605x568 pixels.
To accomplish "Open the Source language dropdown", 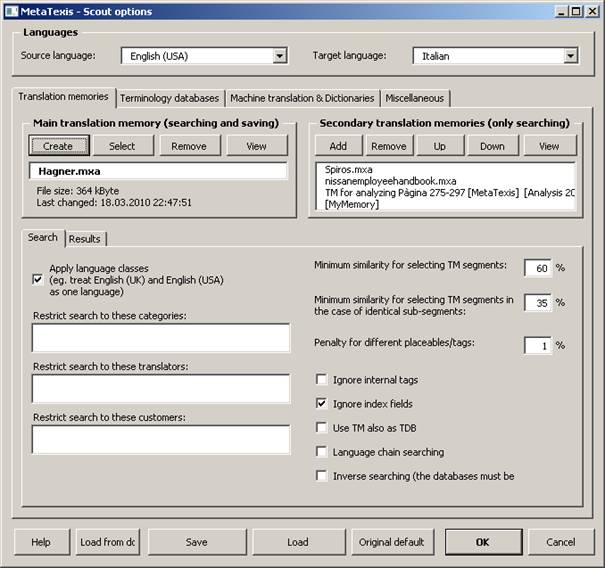I will [x=279, y=56].
